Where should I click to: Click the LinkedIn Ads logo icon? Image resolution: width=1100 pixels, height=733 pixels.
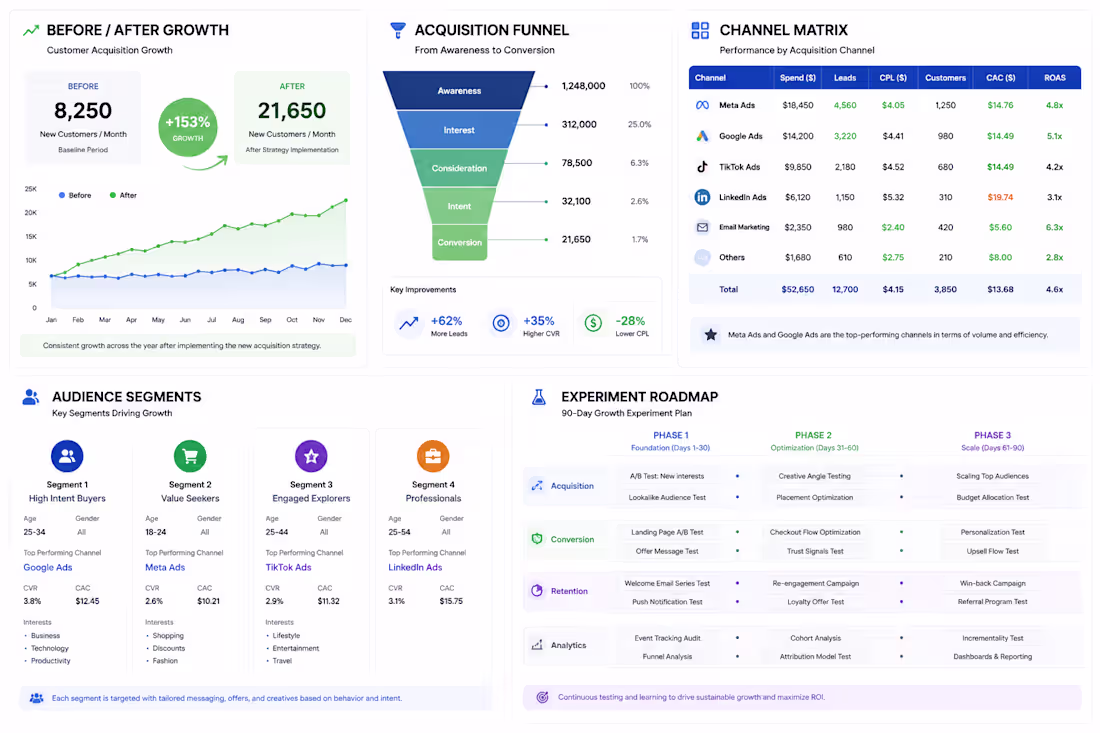(702, 197)
